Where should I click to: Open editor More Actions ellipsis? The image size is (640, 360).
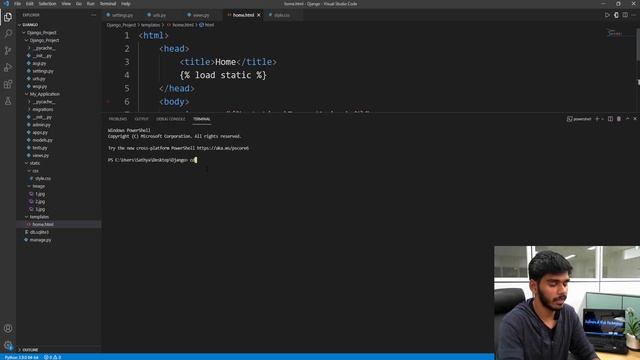(634, 15)
